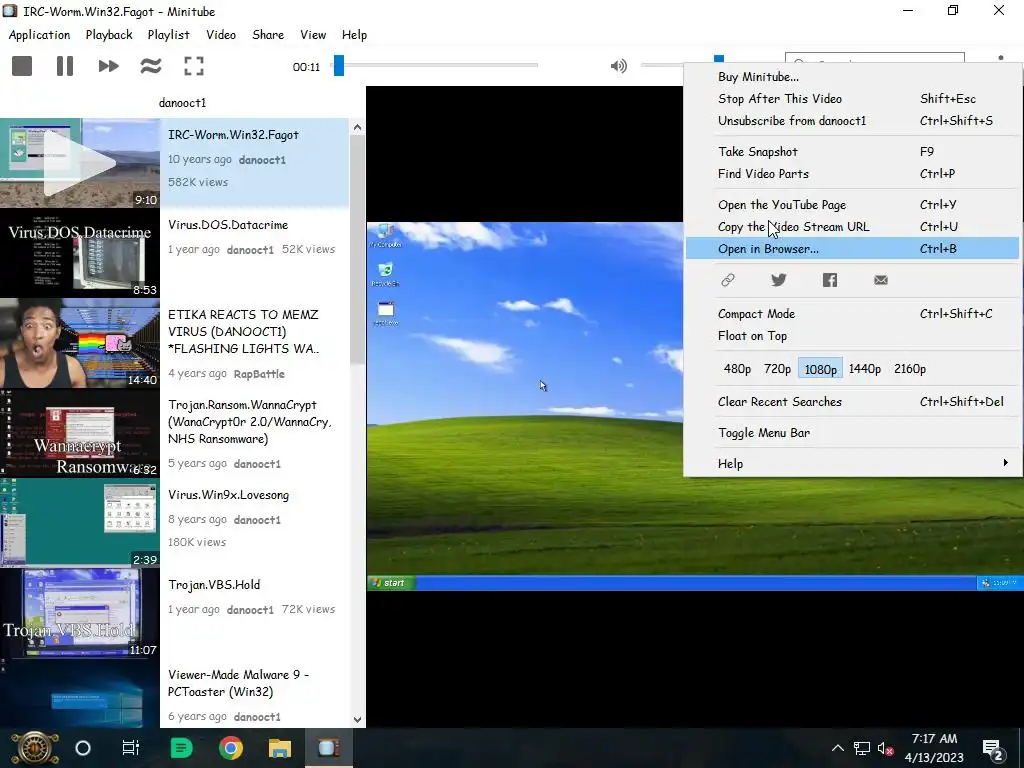Select Toggle Menu Bar
Image resolution: width=1024 pixels, height=768 pixels.
coord(852,432)
